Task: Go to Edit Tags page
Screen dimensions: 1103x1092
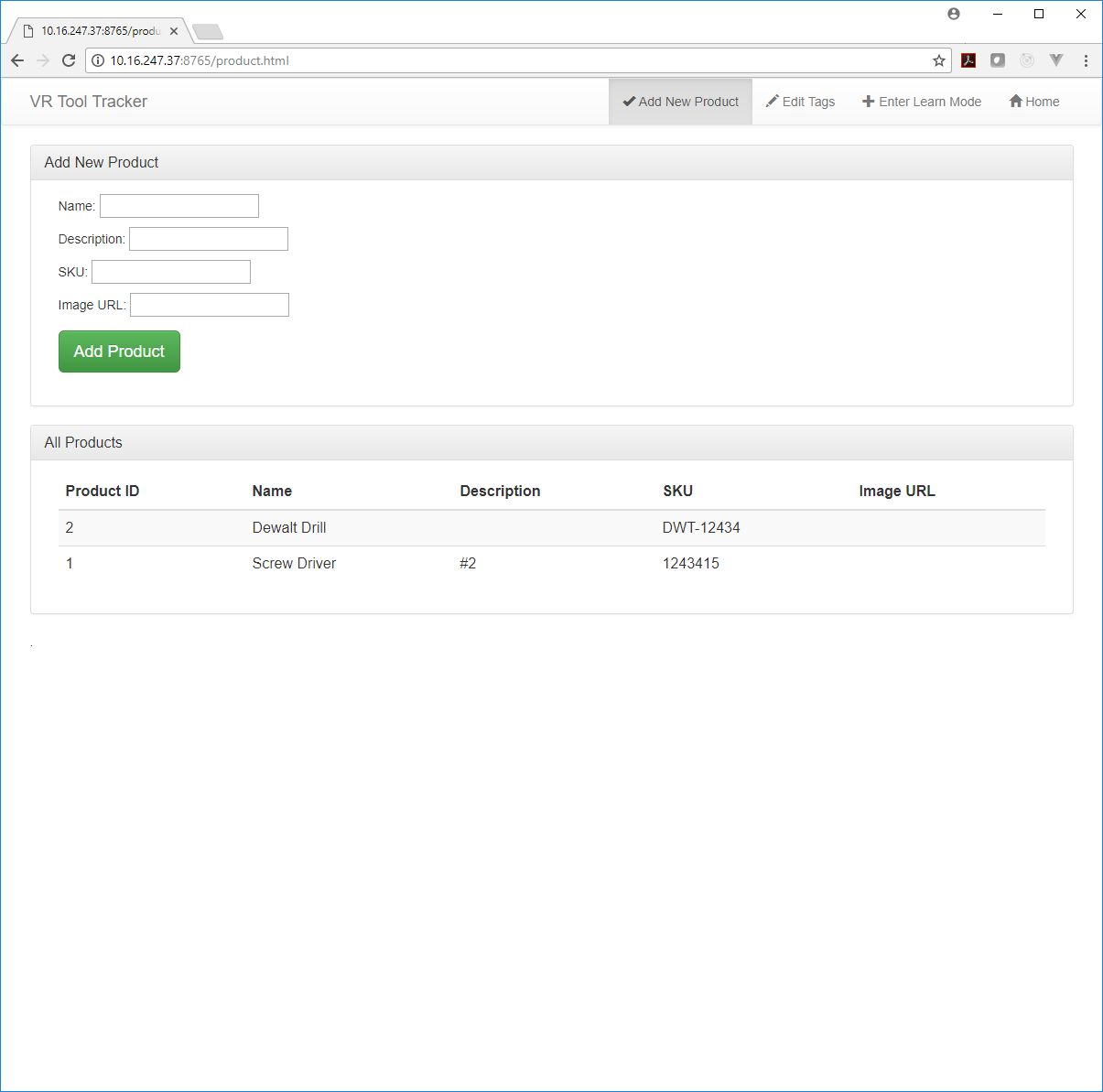Action: tap(800, 102)
